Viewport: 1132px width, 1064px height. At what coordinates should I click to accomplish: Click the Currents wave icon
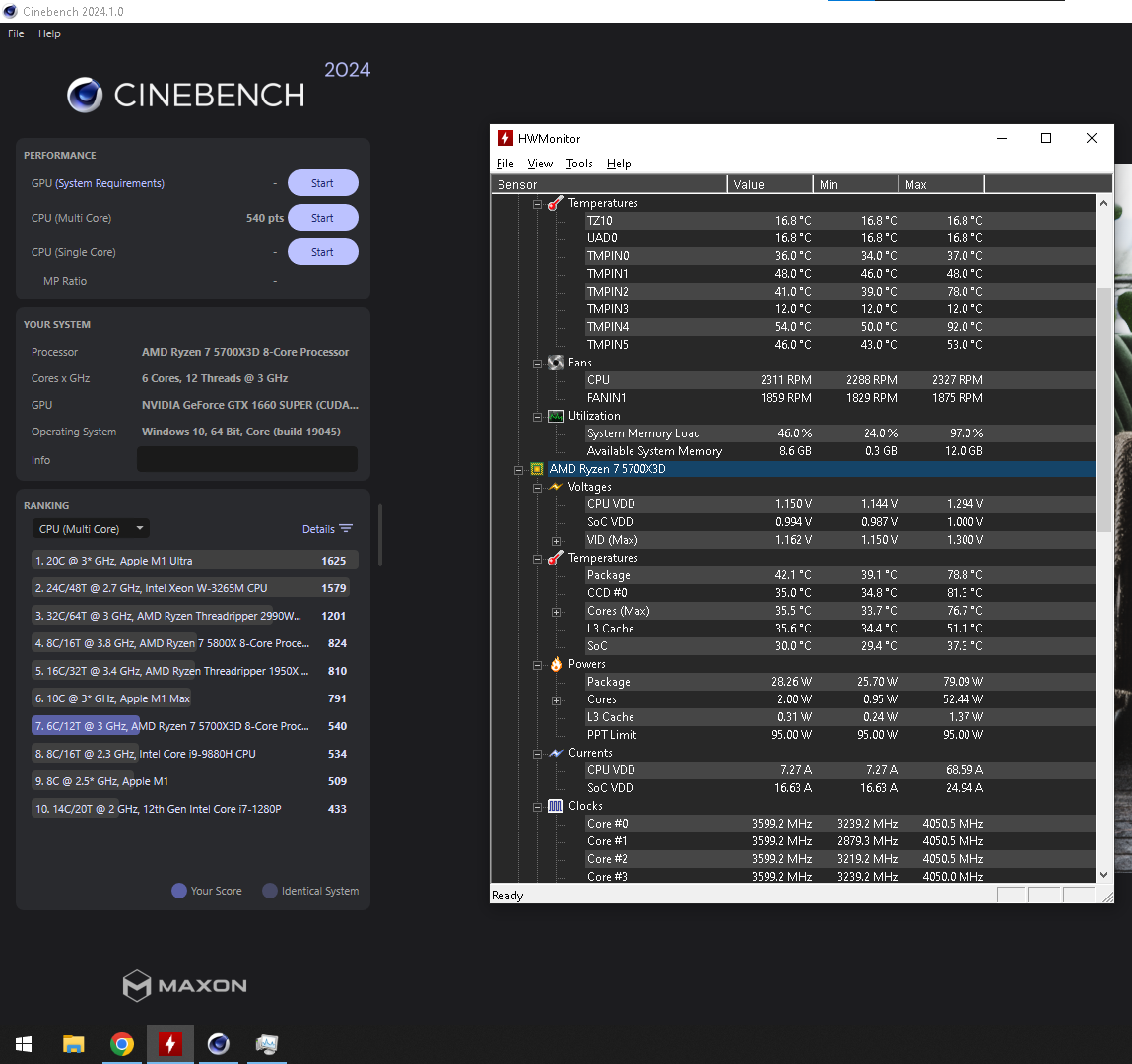click(x=556, y=753)
